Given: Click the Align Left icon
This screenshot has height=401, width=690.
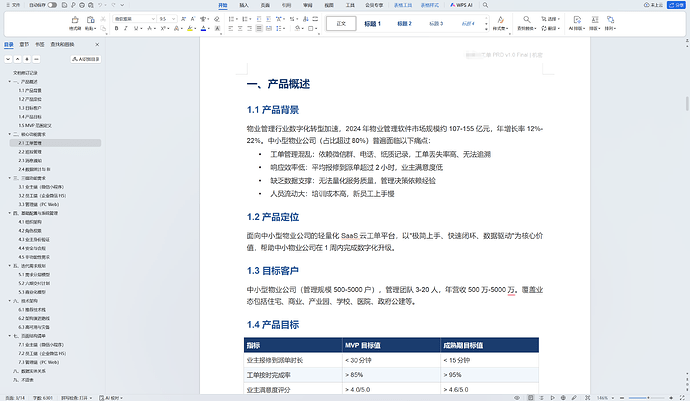Looking at the screenshot, I should 231,29.
